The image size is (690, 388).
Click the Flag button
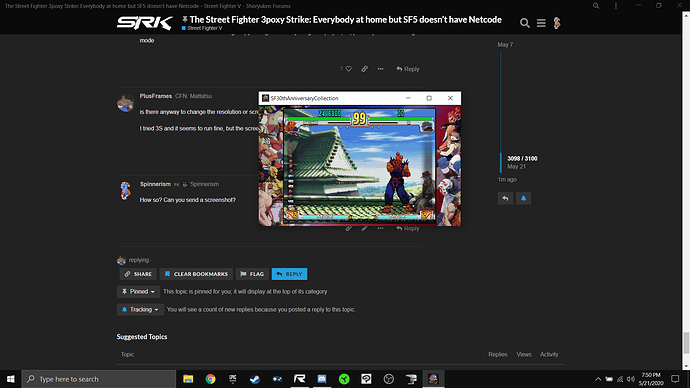pyautogui.click(x=252, y=274)
